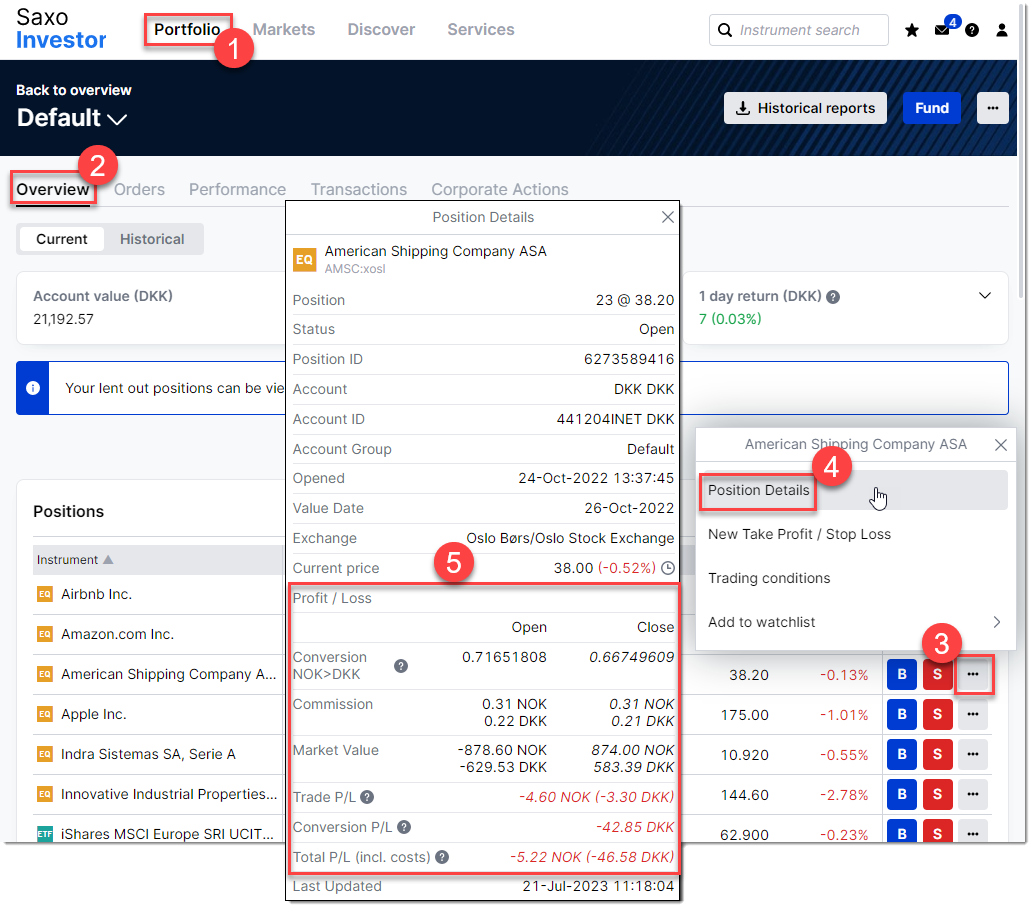Click the instrument search magnifier icon

(x=725, y=30)
